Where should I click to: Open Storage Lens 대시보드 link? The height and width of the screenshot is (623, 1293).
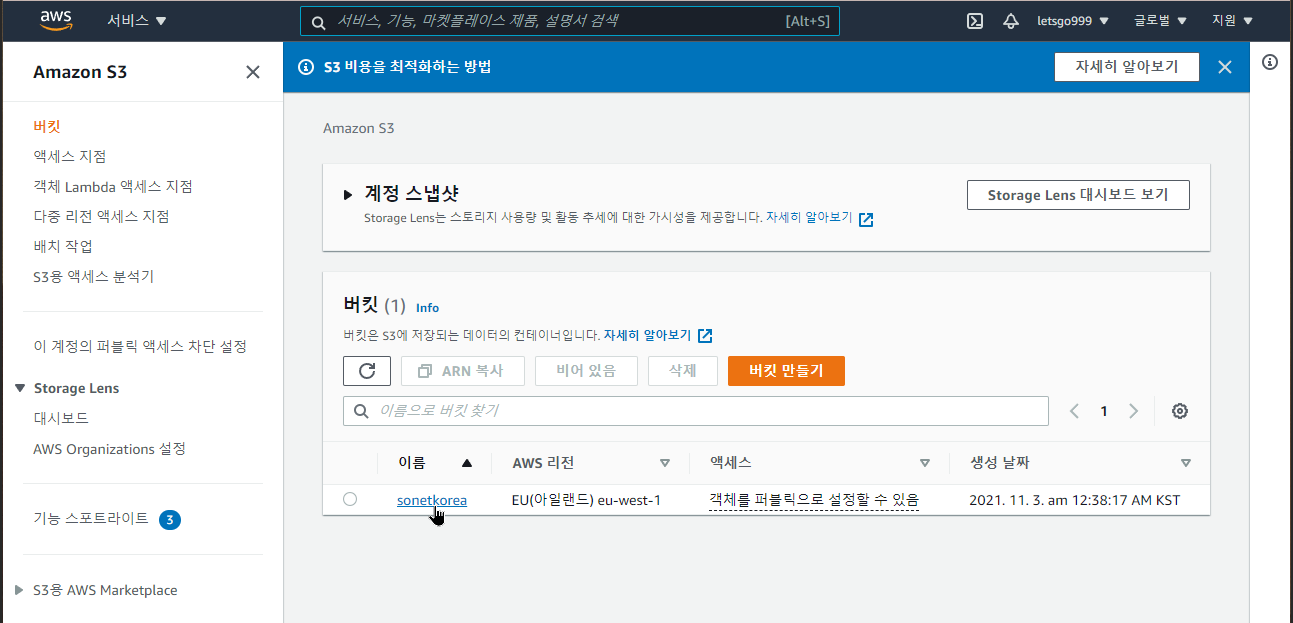(61, 418)
